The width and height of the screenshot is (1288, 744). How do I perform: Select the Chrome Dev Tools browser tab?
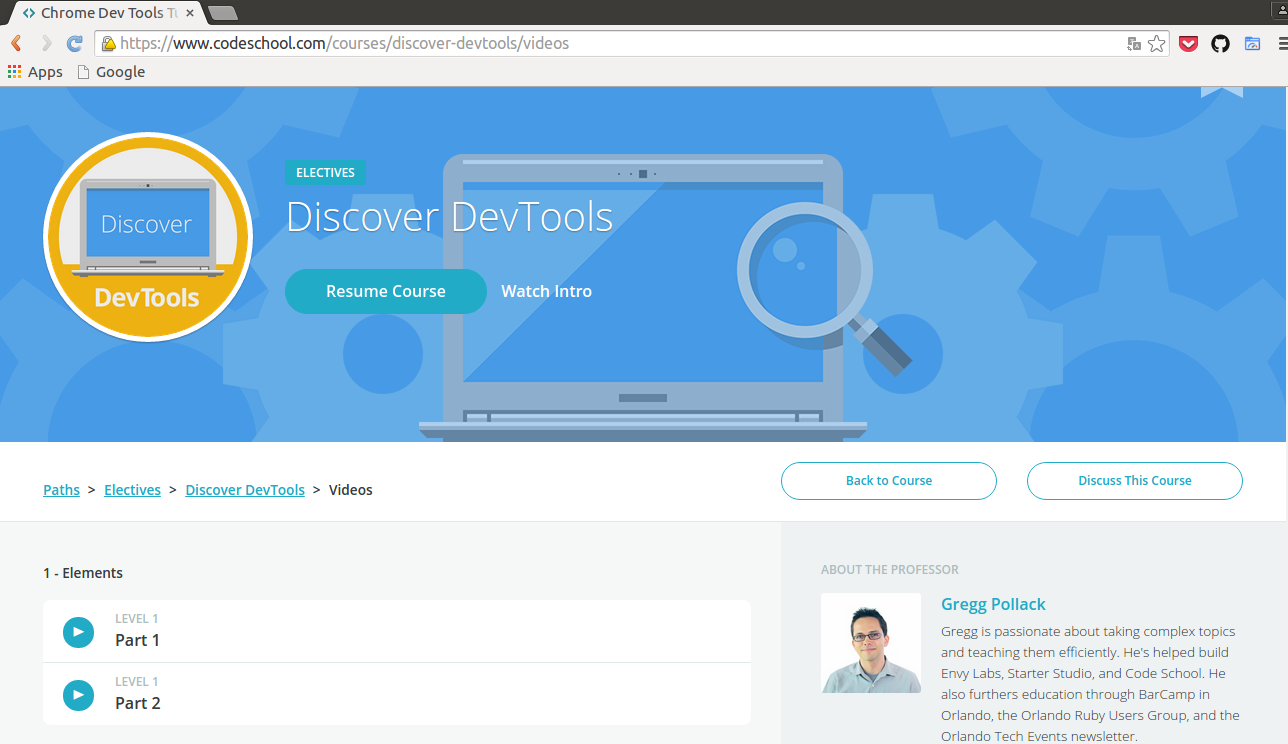tap(105, 13)
